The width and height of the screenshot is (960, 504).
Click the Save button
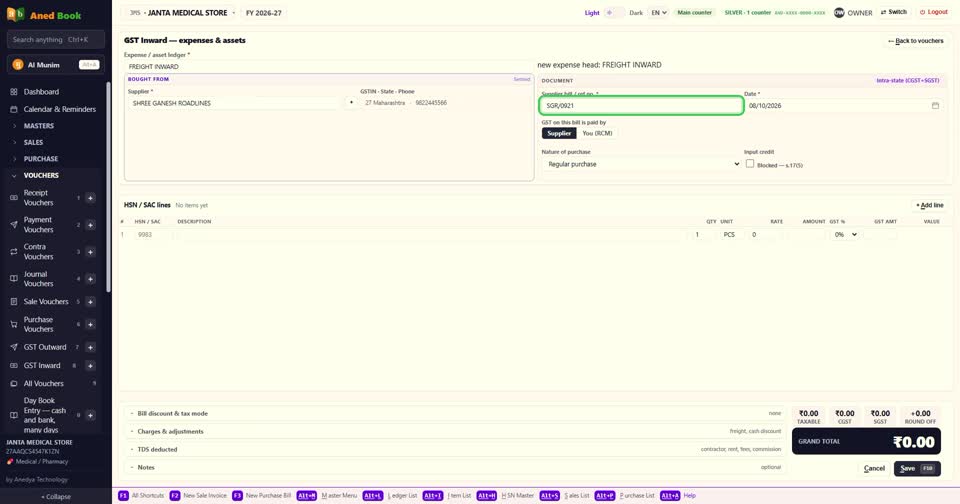pos(917,468)
